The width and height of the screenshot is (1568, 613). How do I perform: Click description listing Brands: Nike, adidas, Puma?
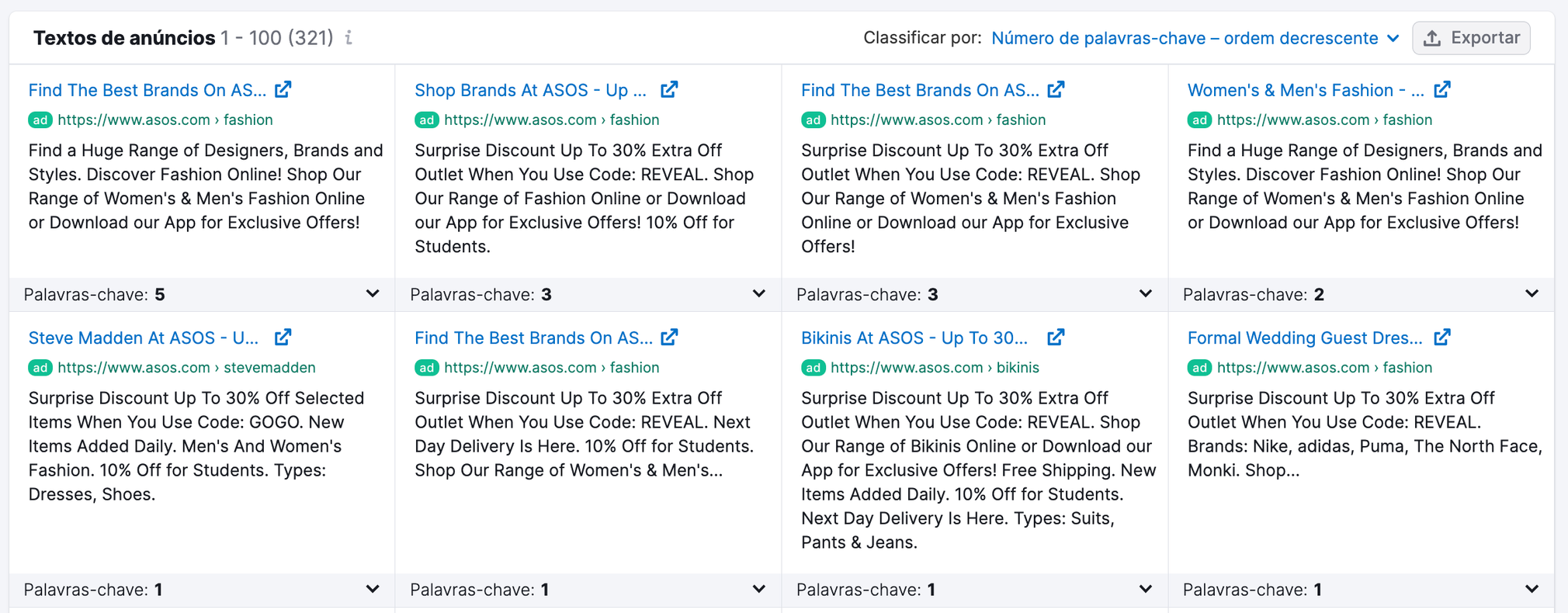click(x=1365, y=434)
